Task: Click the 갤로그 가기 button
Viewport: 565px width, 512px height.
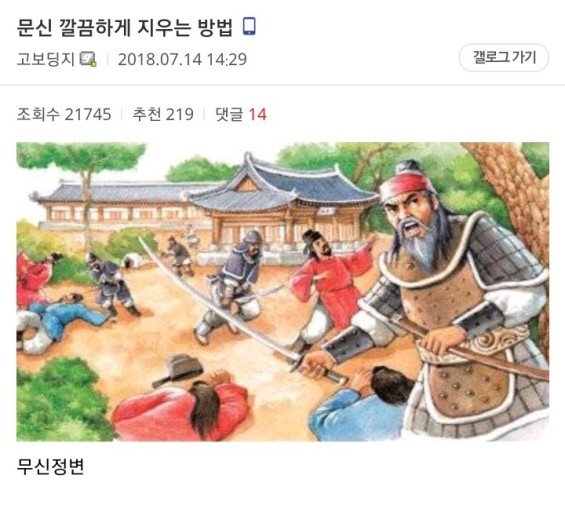Action: (503, 58)
